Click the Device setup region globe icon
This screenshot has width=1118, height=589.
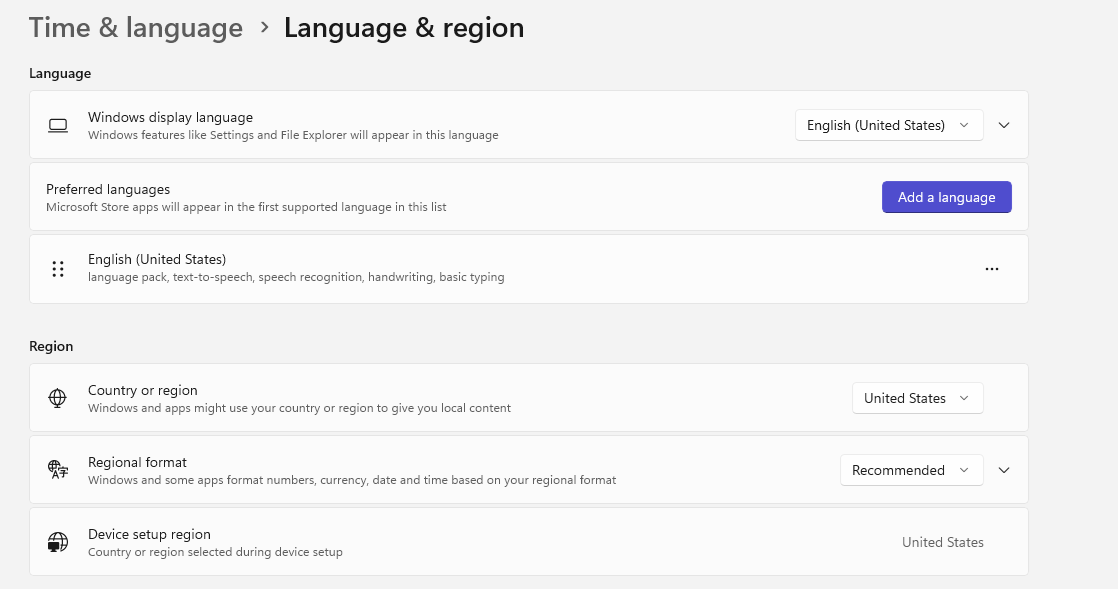click(58, 542)
